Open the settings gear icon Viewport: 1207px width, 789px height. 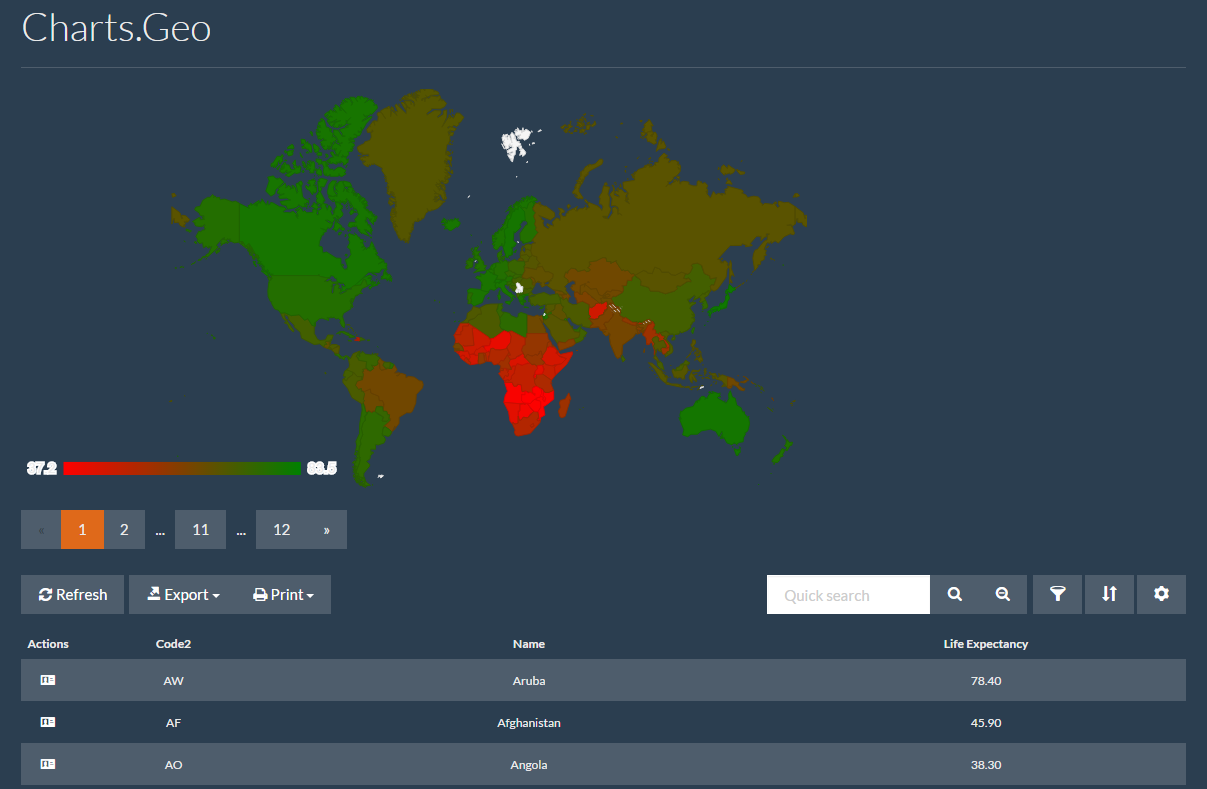tap(1161, 594)
